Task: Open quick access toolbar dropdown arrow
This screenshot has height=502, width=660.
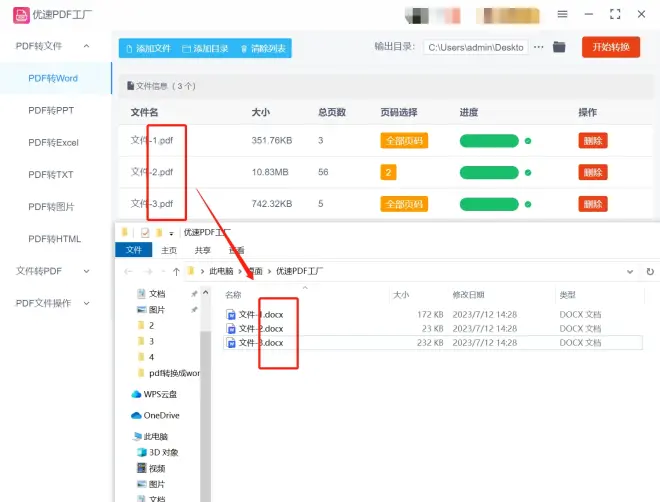Action: click(x=171, y=233)
